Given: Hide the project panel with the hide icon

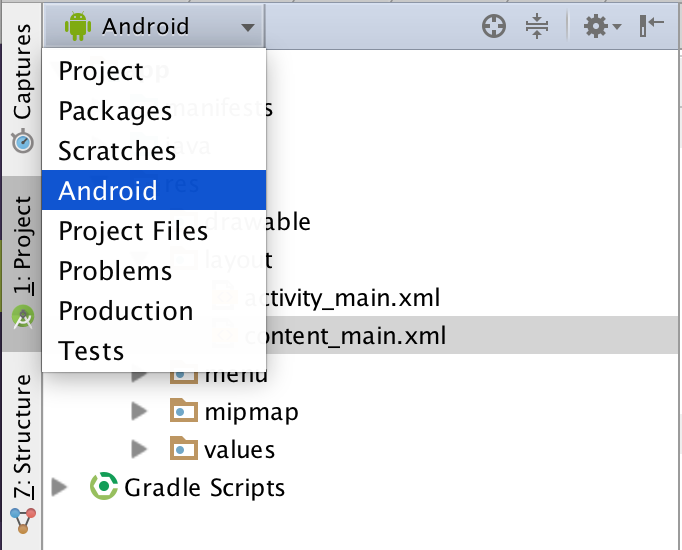Looking at the screenshot, I should click(x=652, y=27).
